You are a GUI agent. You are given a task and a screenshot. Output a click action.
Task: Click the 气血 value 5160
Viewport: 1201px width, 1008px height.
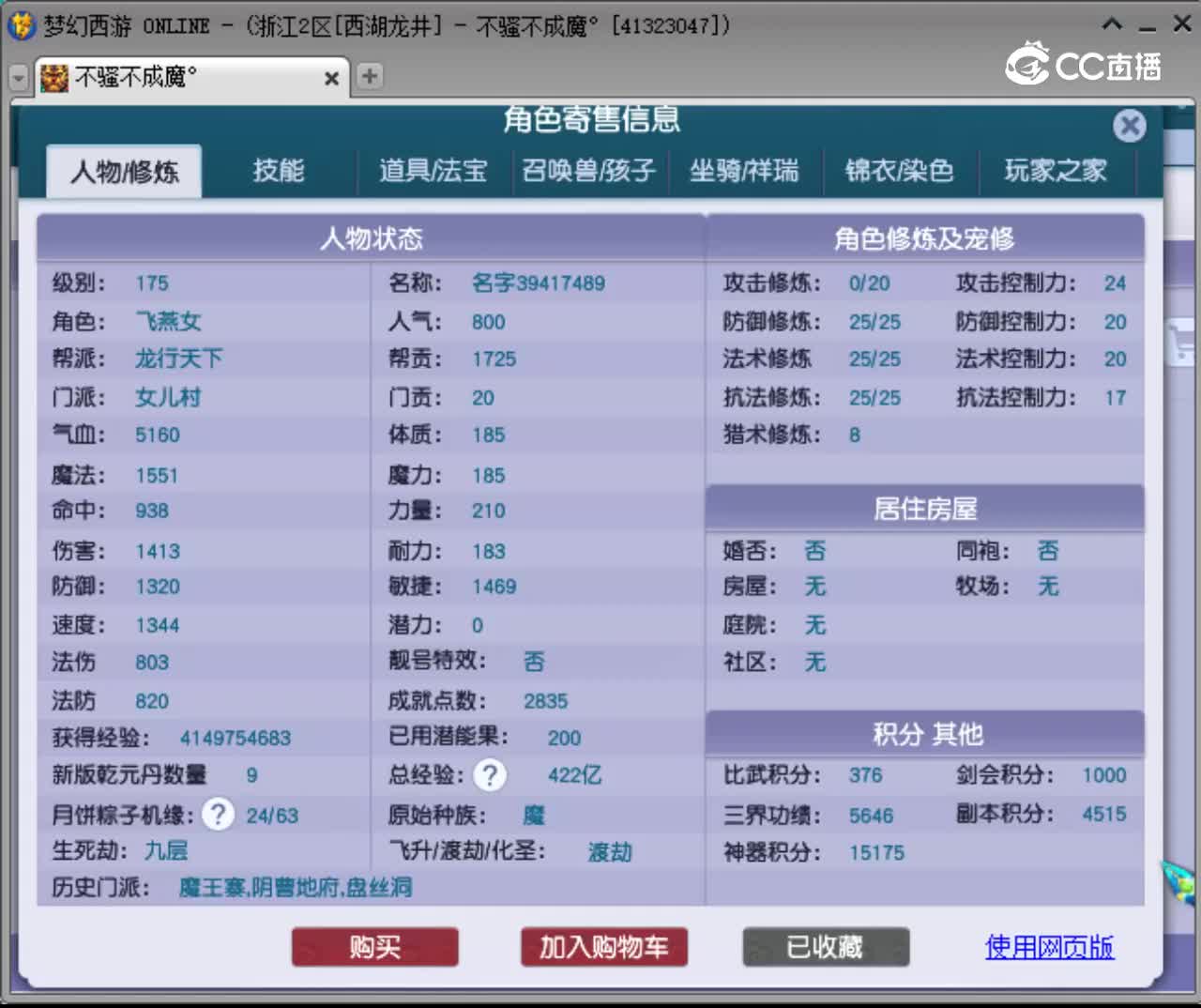[158, 435]
